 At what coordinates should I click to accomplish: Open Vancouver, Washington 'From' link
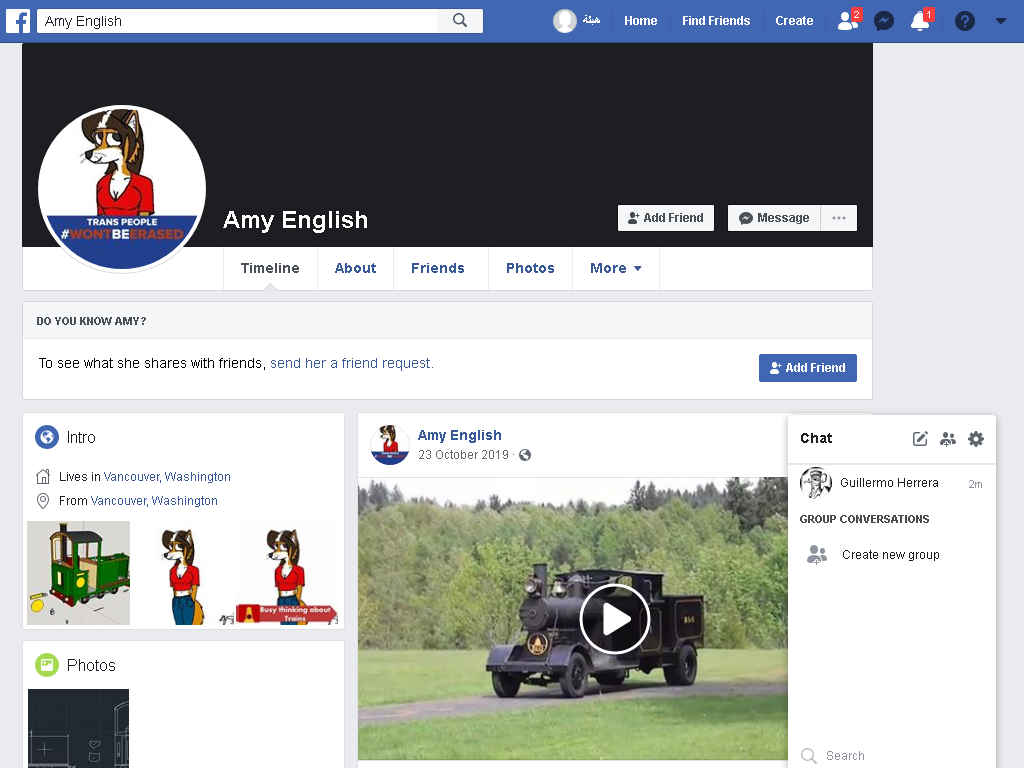pyautogui.click(x=154, y=501)
